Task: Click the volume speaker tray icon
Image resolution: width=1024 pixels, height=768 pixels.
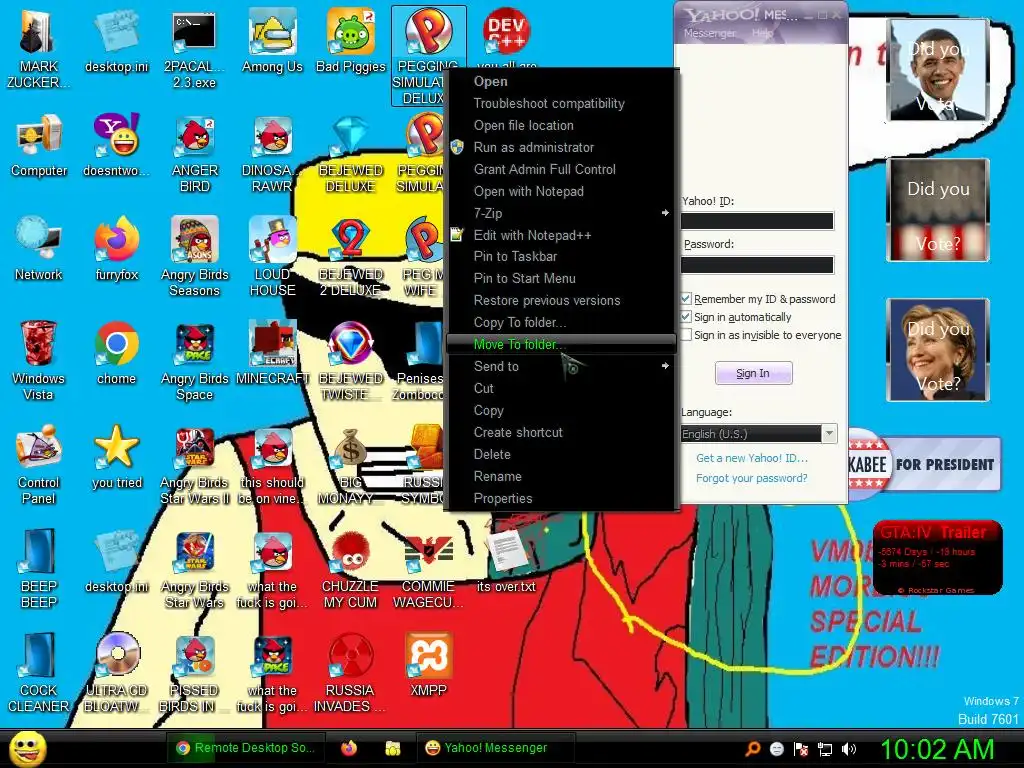Action: 849,749
